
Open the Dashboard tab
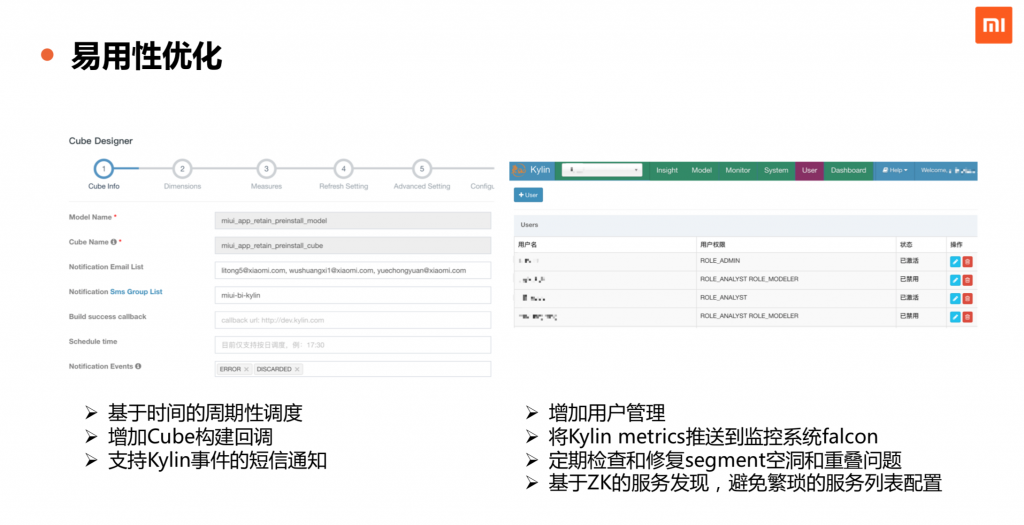click(x=848, y=171)
